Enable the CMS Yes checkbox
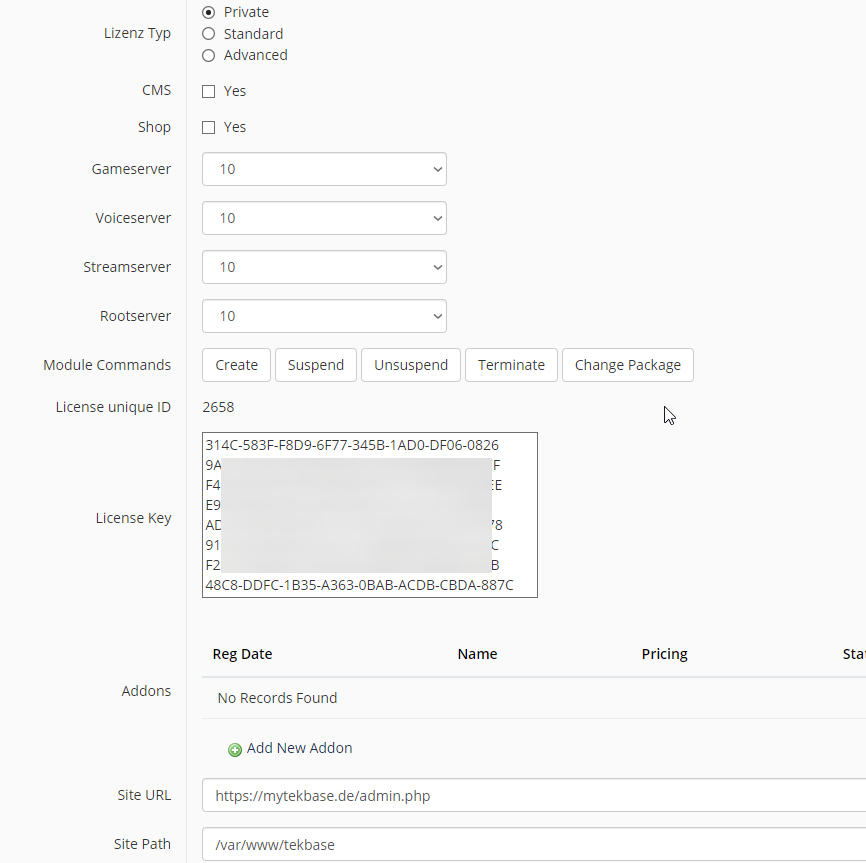 [209, 90]
